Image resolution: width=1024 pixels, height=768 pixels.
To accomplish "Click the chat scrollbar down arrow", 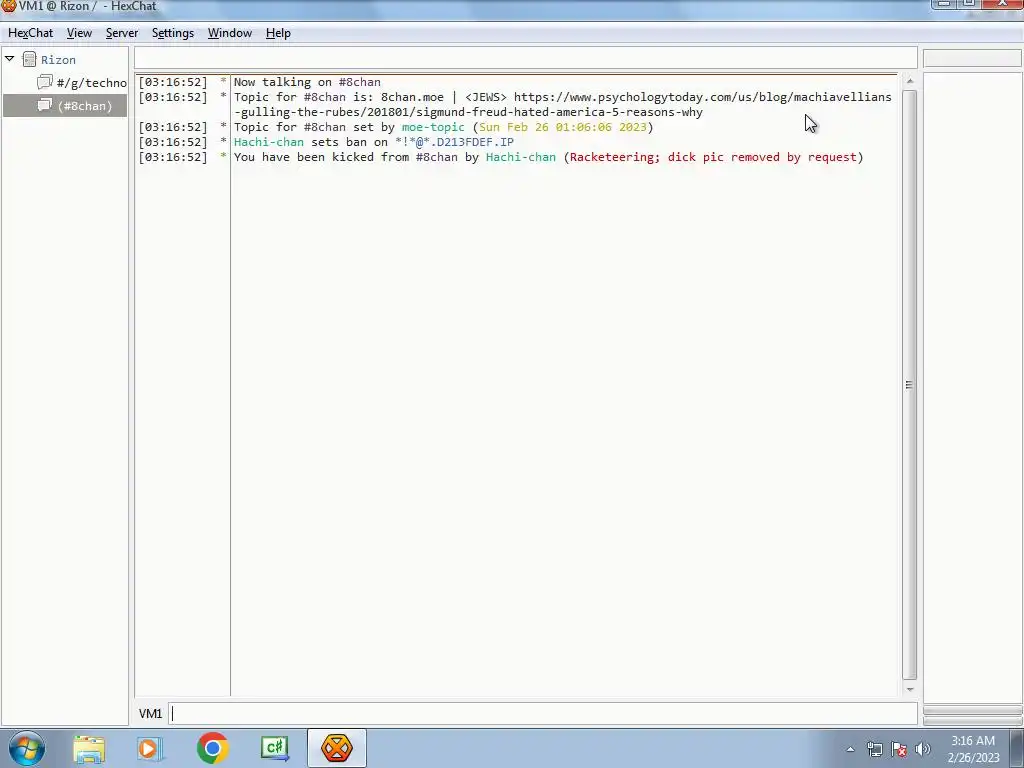I will pyautogui.click(x=910, y=689).
